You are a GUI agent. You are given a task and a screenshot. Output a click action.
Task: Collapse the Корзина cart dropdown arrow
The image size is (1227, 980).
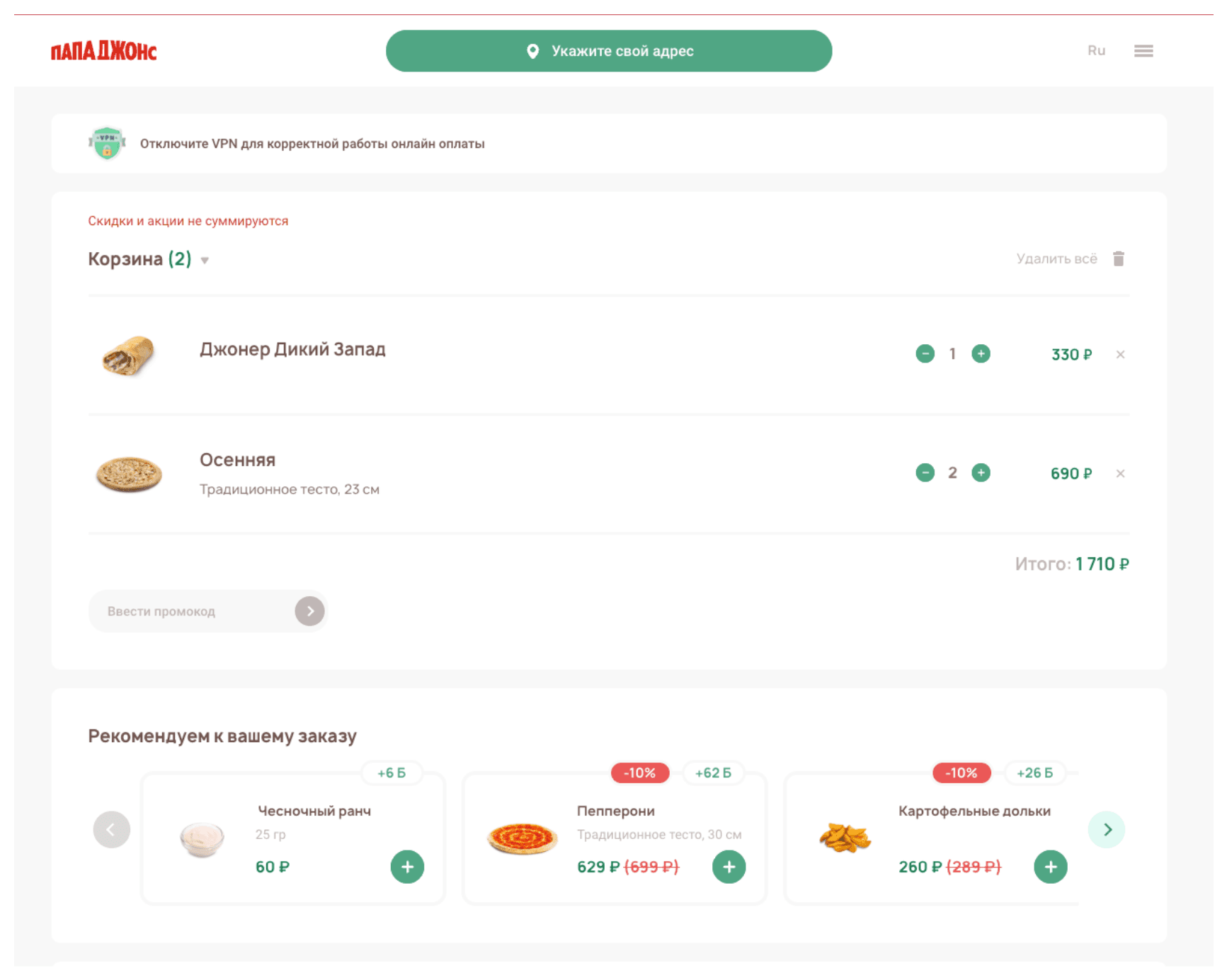point(205,261)
